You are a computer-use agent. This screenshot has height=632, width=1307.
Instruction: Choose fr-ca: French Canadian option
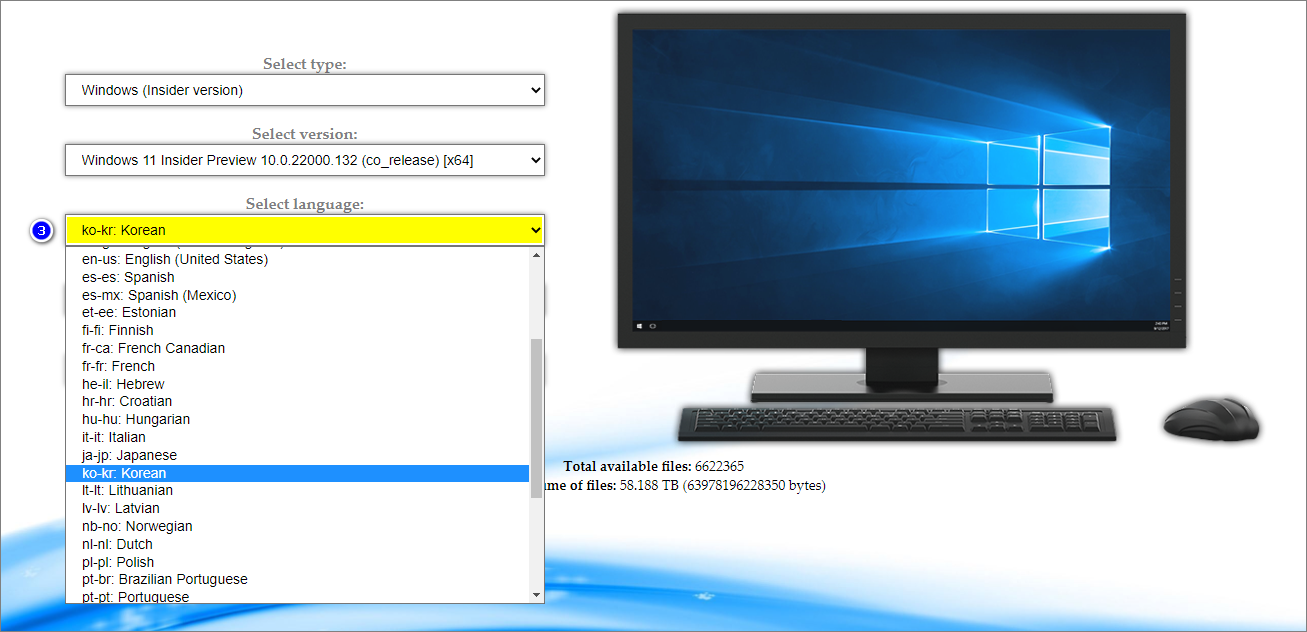click(x=297, y=348)
